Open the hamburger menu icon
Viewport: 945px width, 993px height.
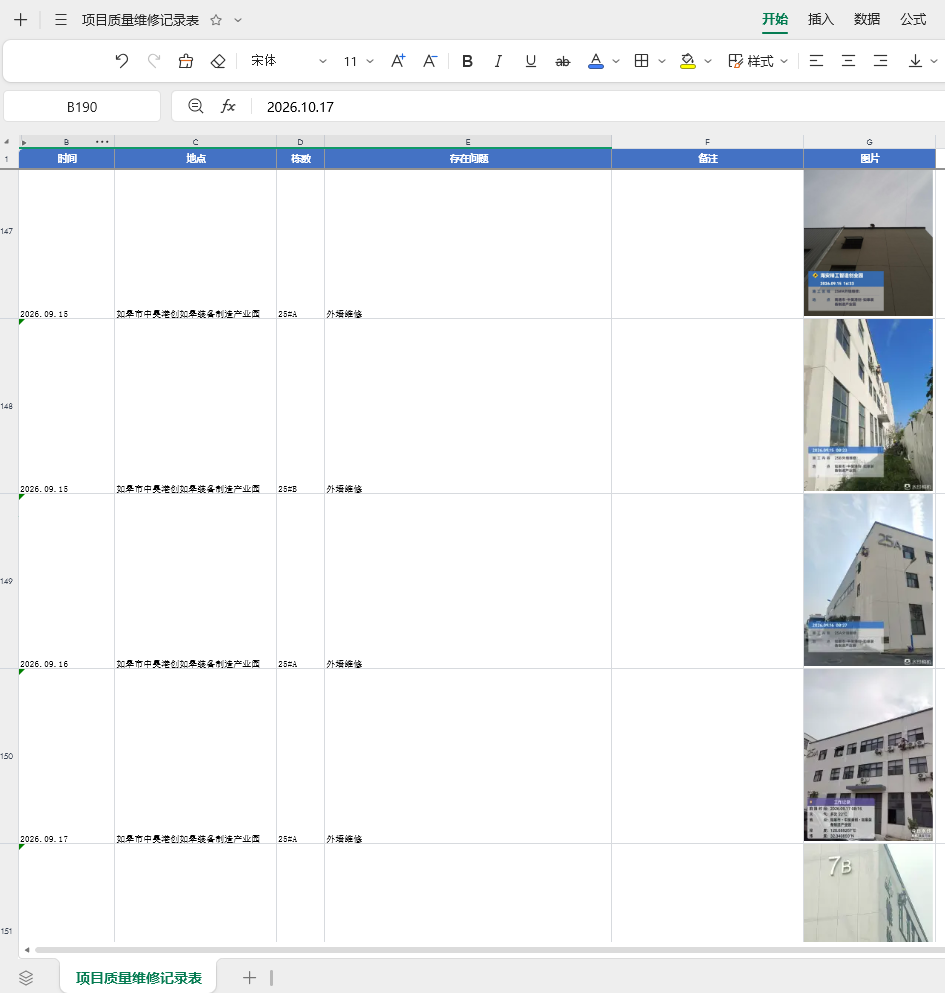[x=61, y=20]
